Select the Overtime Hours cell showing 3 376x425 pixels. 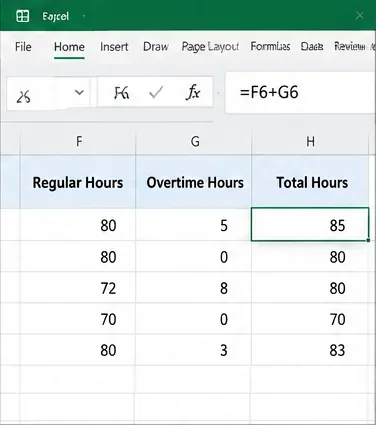click(194, 350)
